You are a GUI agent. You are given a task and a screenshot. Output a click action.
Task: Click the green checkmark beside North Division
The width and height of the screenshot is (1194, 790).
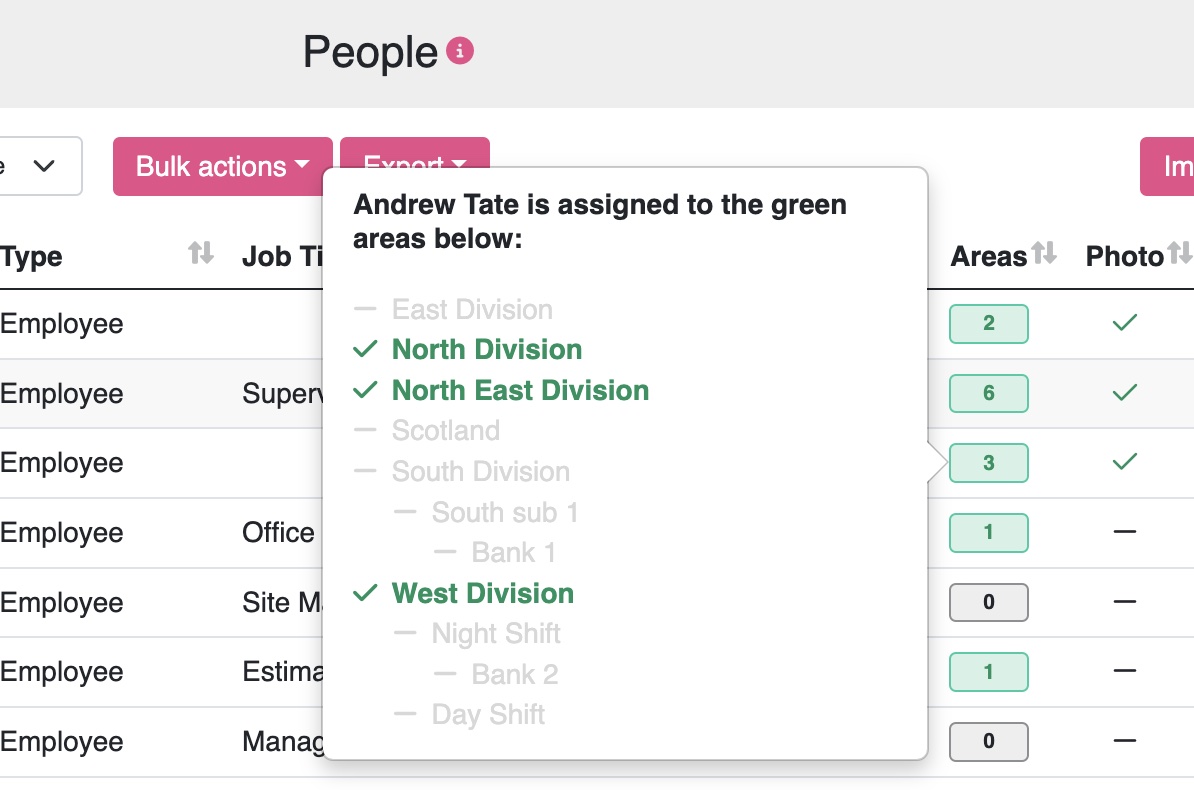[x=365, y=349]
